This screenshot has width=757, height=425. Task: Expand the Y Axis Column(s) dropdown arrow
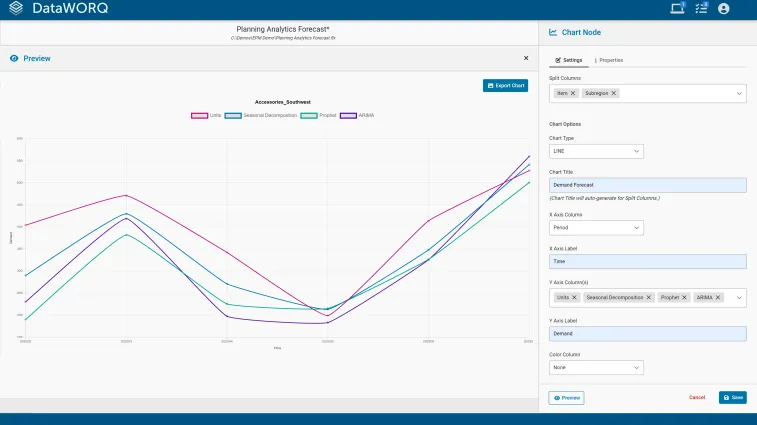click(739, 298)
